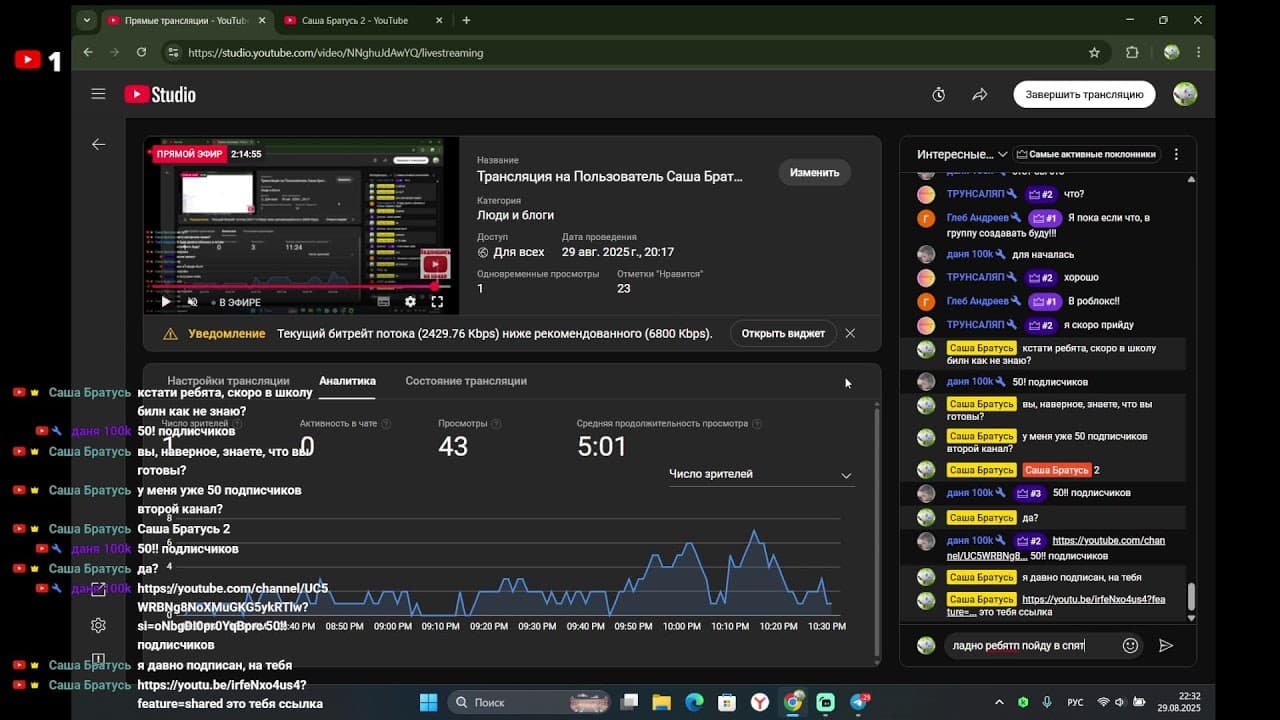This screenshot has height=720, width=1280.
Task: Launch Microsoft Edge from the taskbar
Action: click(695, 702)
